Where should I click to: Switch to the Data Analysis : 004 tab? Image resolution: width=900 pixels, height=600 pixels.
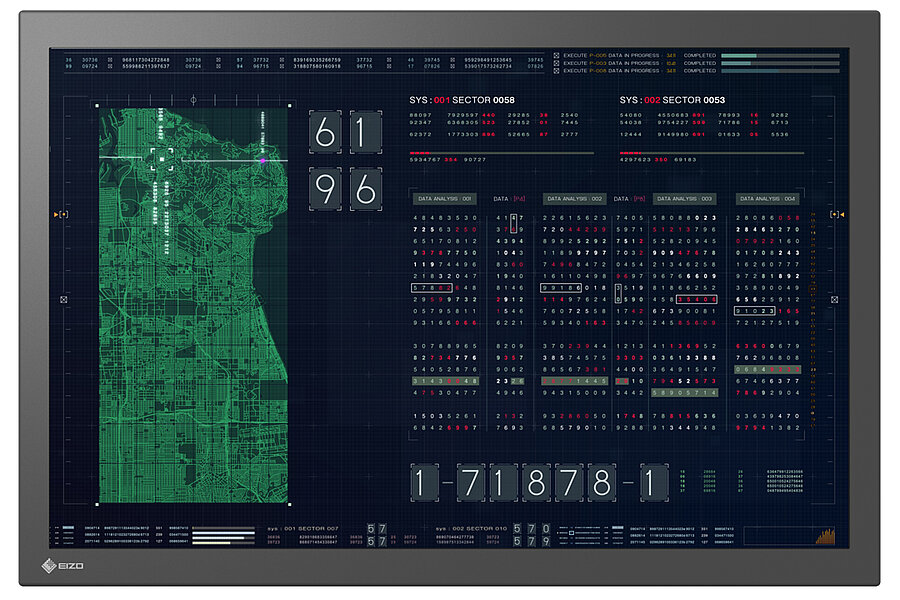[x=768, y=199]
